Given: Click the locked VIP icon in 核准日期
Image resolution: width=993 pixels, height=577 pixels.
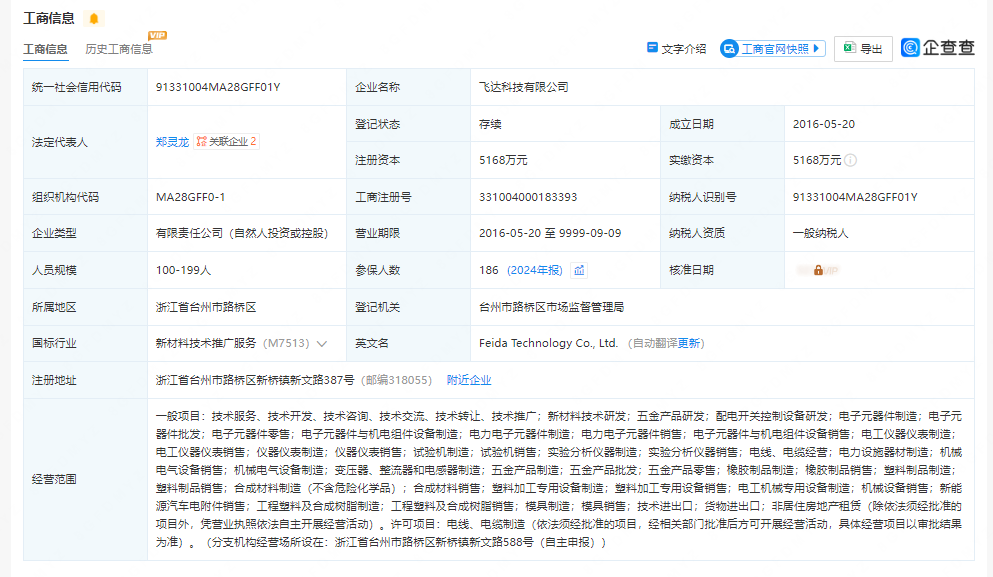Looking at the screenshot, I should (818, 270).
